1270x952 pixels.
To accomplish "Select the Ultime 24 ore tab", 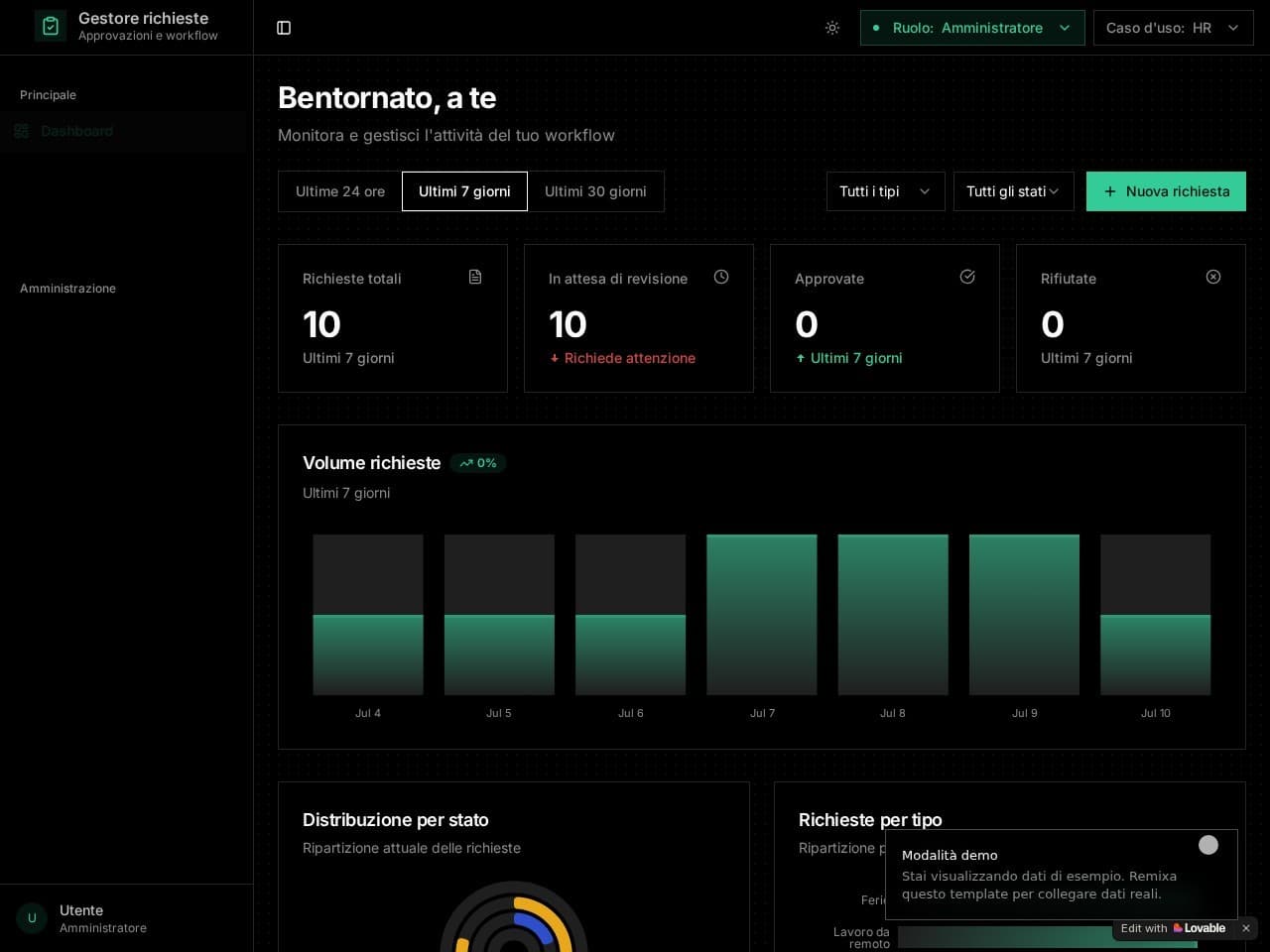I will pyautogui.click(x=340, y=191).
